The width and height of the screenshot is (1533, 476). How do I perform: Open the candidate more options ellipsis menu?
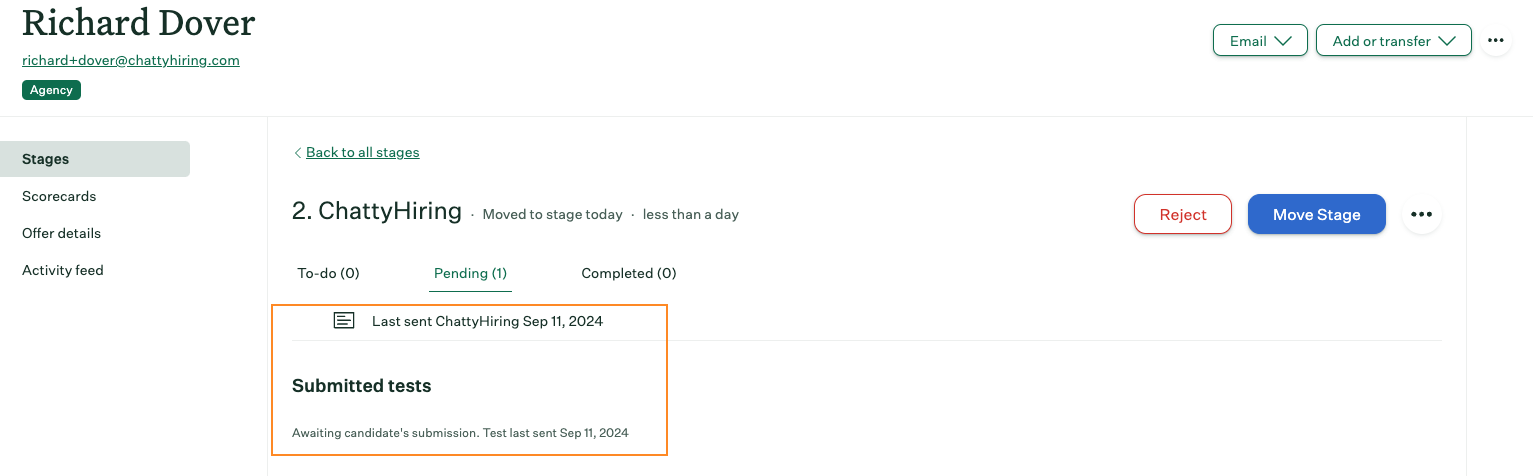pos(1495,41)
